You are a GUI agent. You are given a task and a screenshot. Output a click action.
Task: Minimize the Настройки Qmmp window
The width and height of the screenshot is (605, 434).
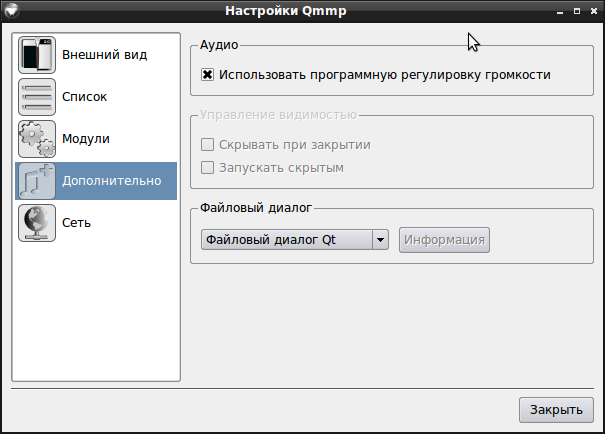click(560, 11)
